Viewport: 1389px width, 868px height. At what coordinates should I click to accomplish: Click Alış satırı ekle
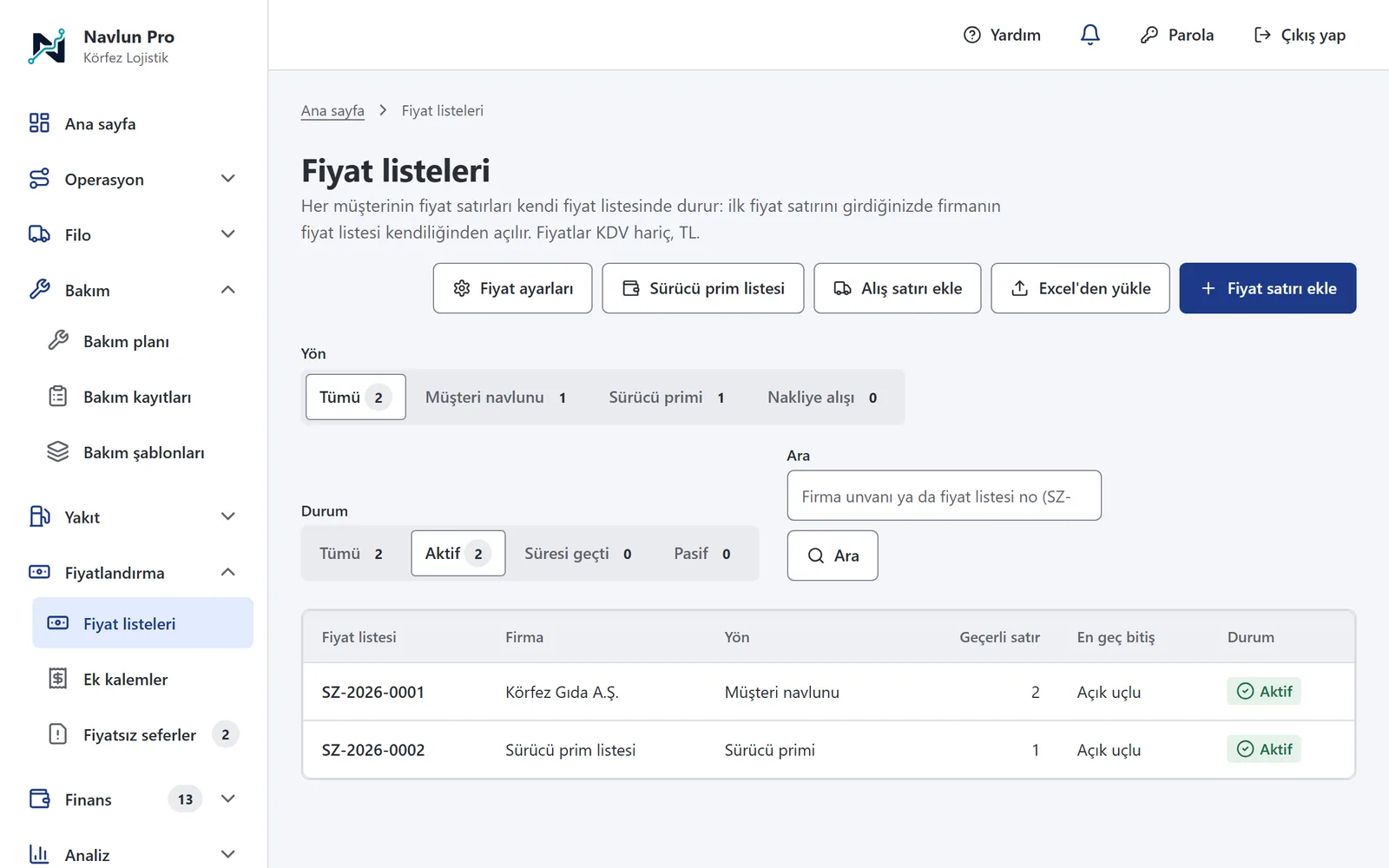(x=898, y=288)
